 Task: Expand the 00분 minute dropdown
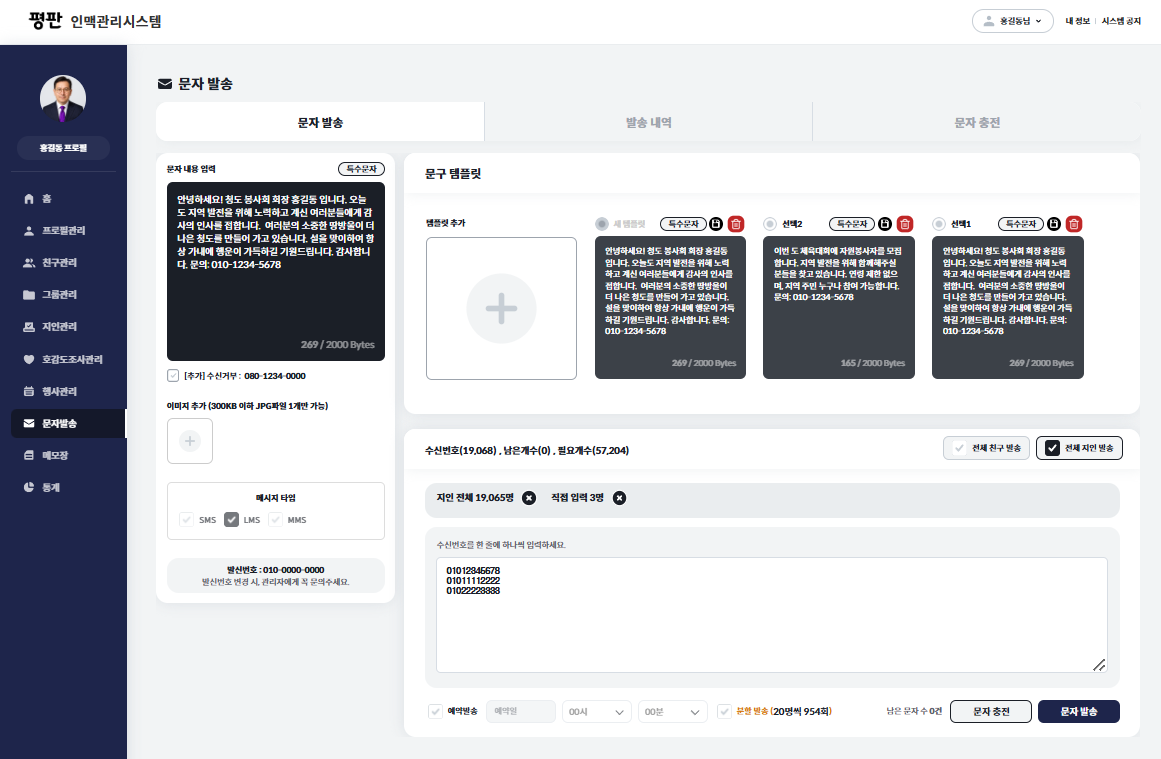(x=673, y=712)
